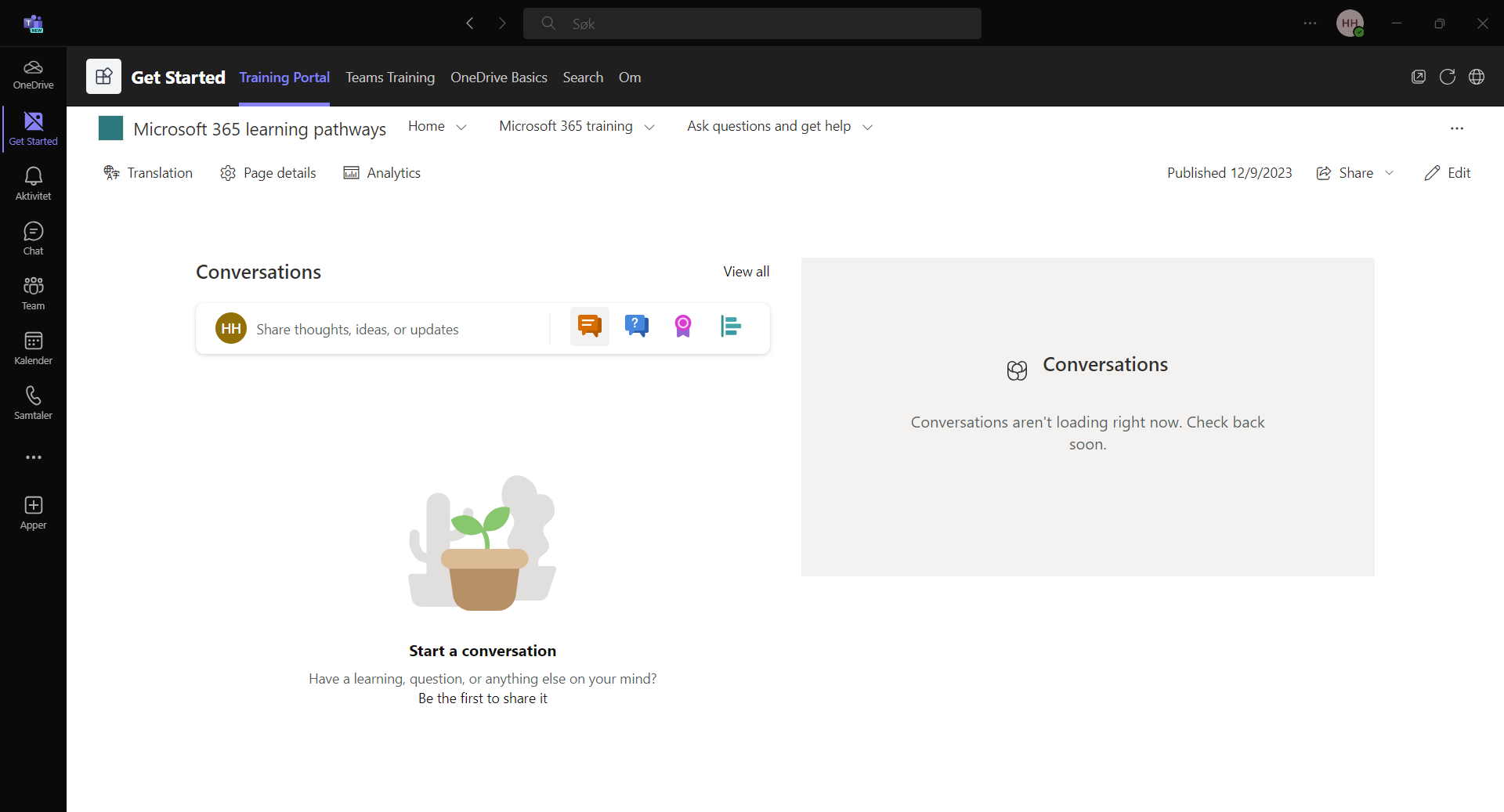1504x812 pixels.
Task: Edit the page
Action: 1447,173
